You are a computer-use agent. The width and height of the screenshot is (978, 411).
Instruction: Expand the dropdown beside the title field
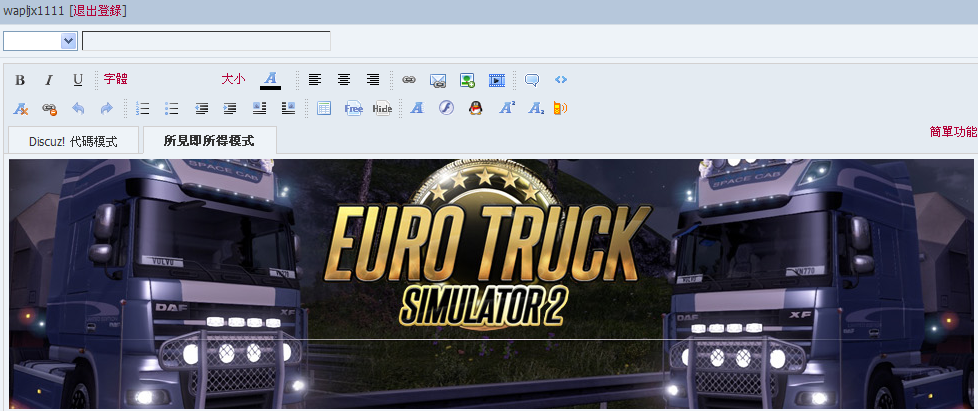coord(68,41)
